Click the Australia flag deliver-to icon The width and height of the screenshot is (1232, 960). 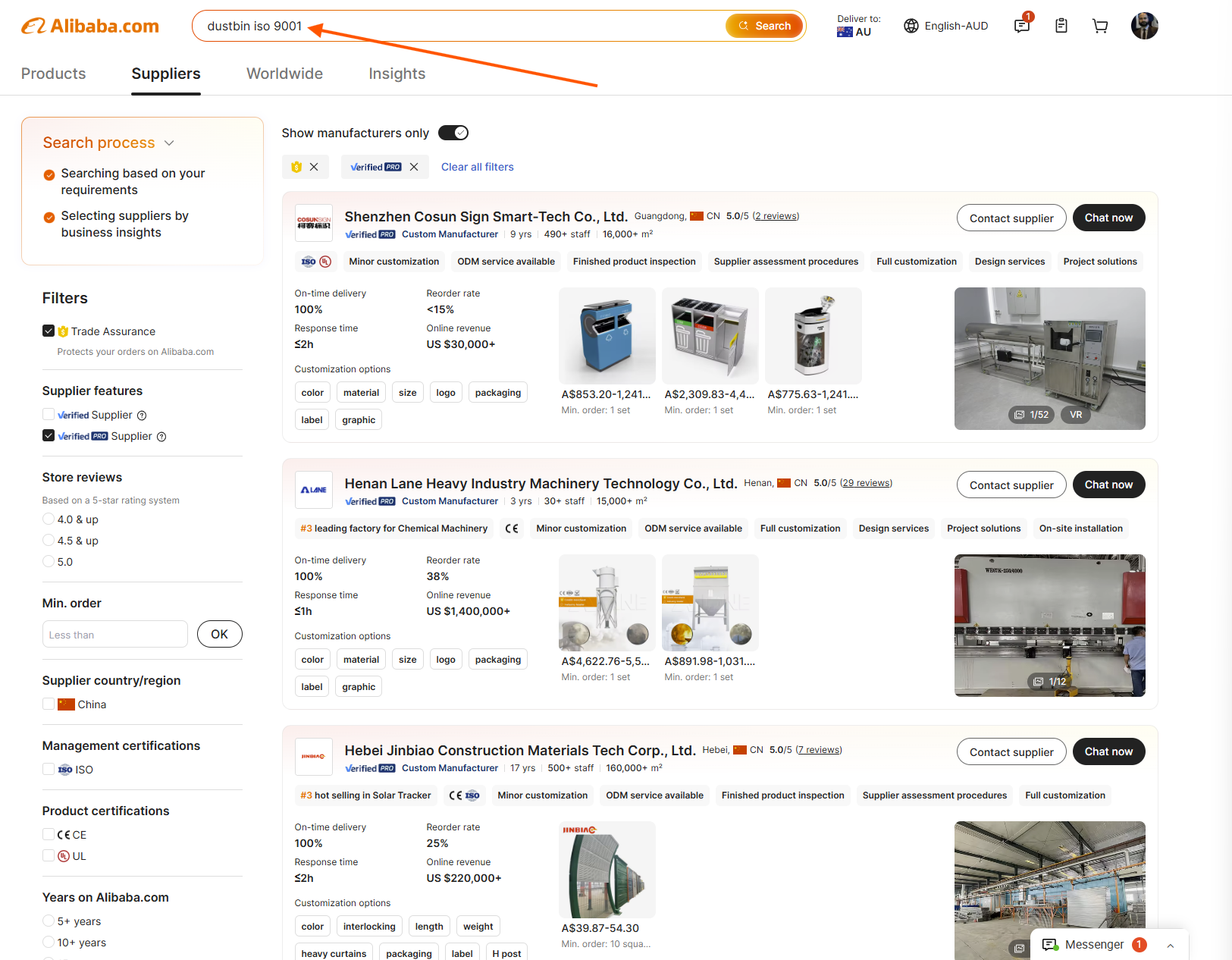845,32
